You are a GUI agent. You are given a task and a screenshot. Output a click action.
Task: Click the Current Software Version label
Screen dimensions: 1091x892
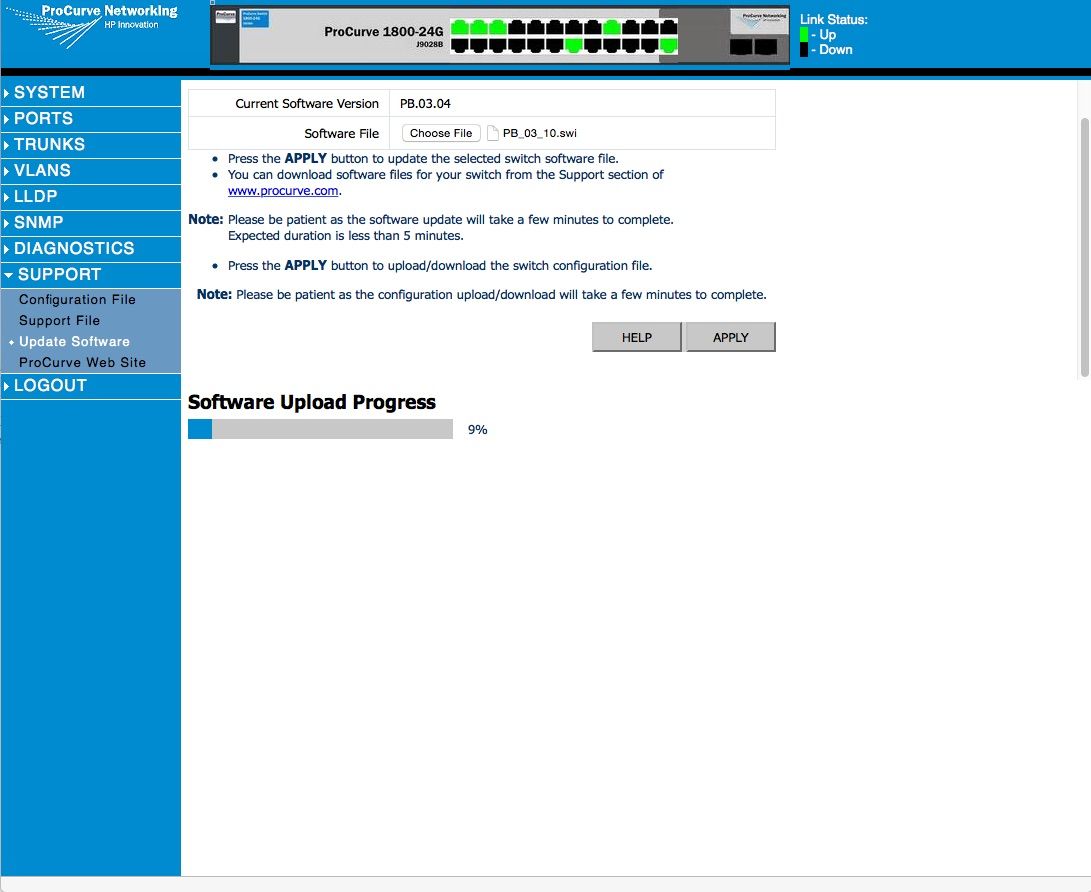pos(307,104)
